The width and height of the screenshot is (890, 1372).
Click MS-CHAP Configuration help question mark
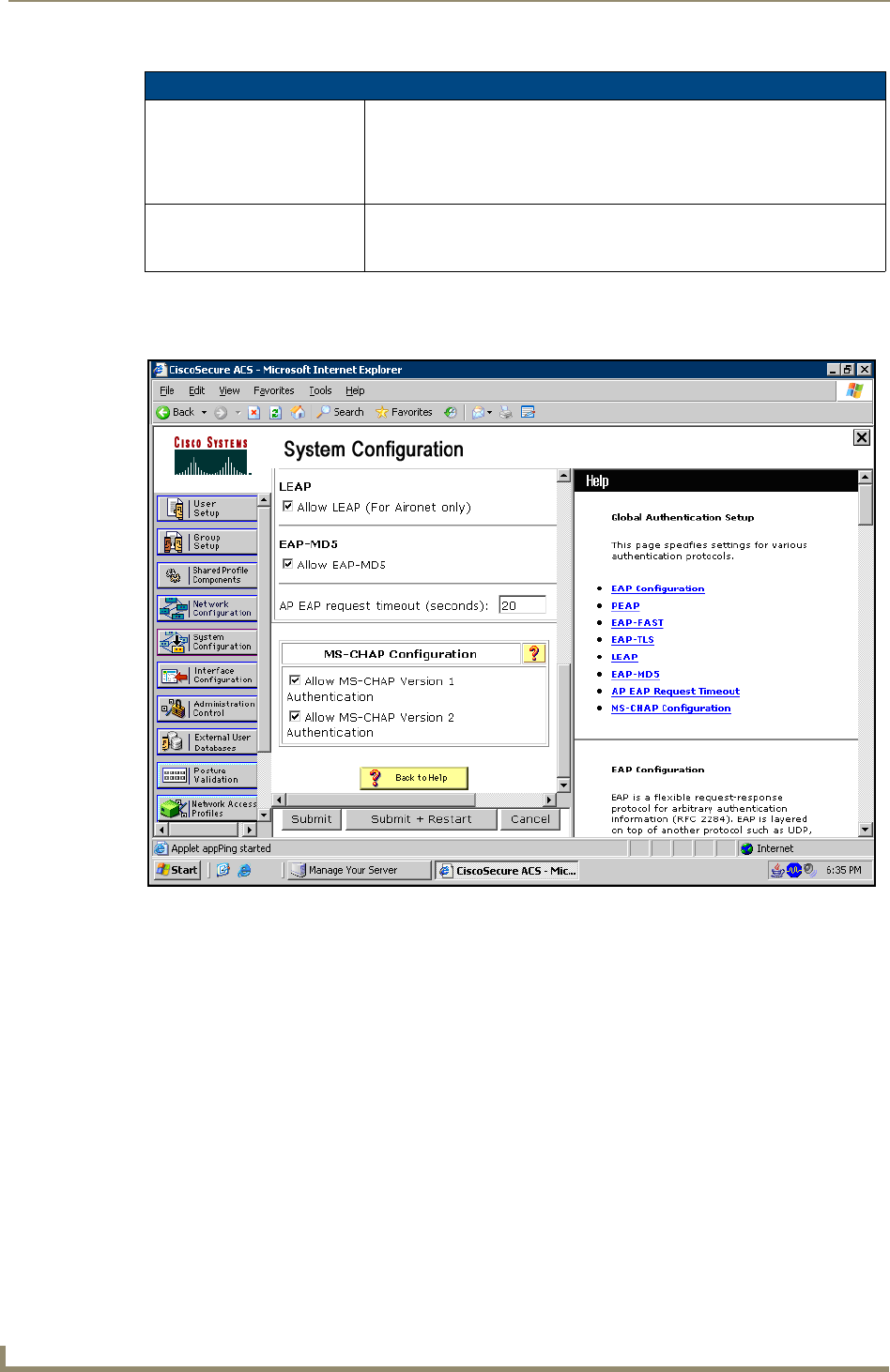tap(533, 654)
